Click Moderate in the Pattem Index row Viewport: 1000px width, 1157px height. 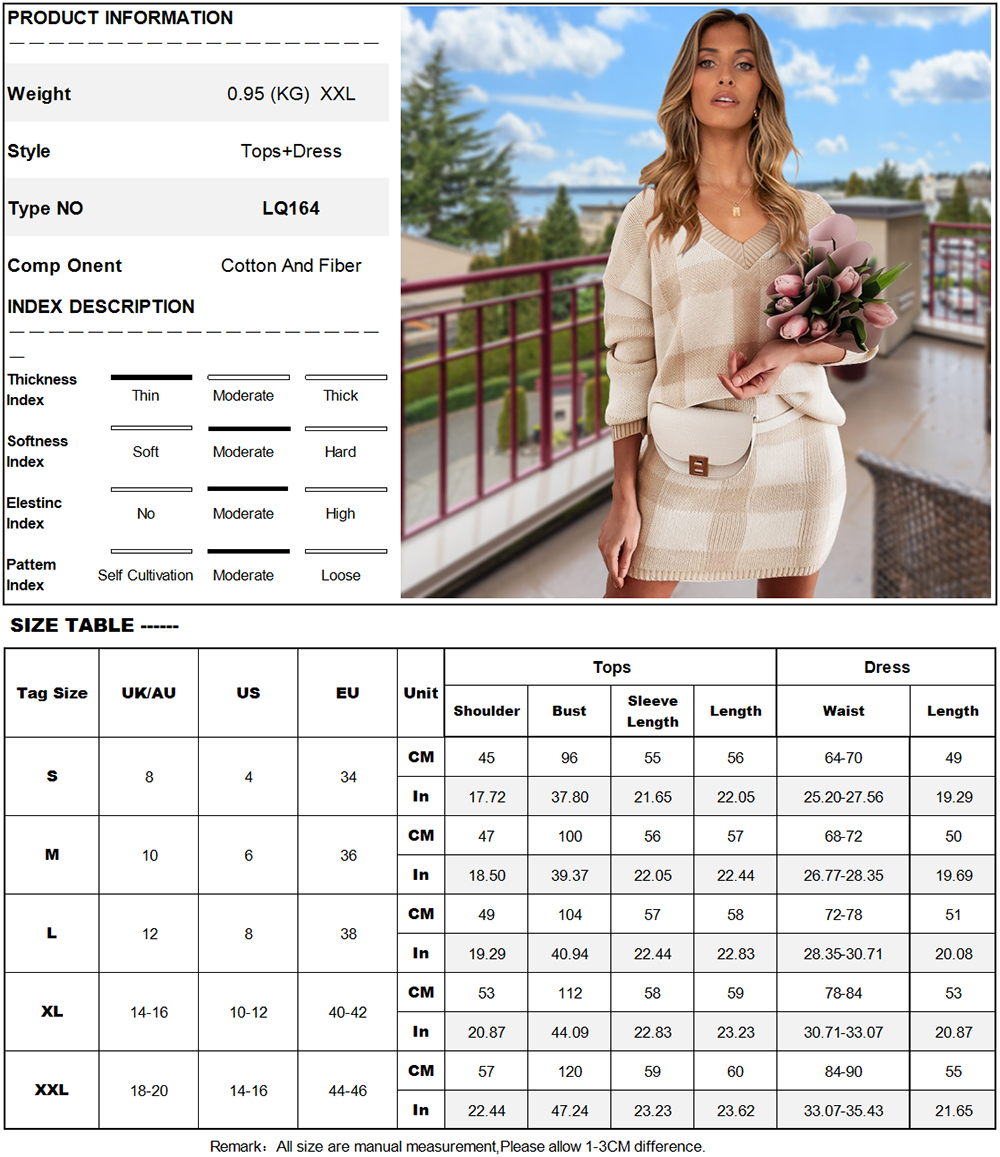click(x=243, y=576)
